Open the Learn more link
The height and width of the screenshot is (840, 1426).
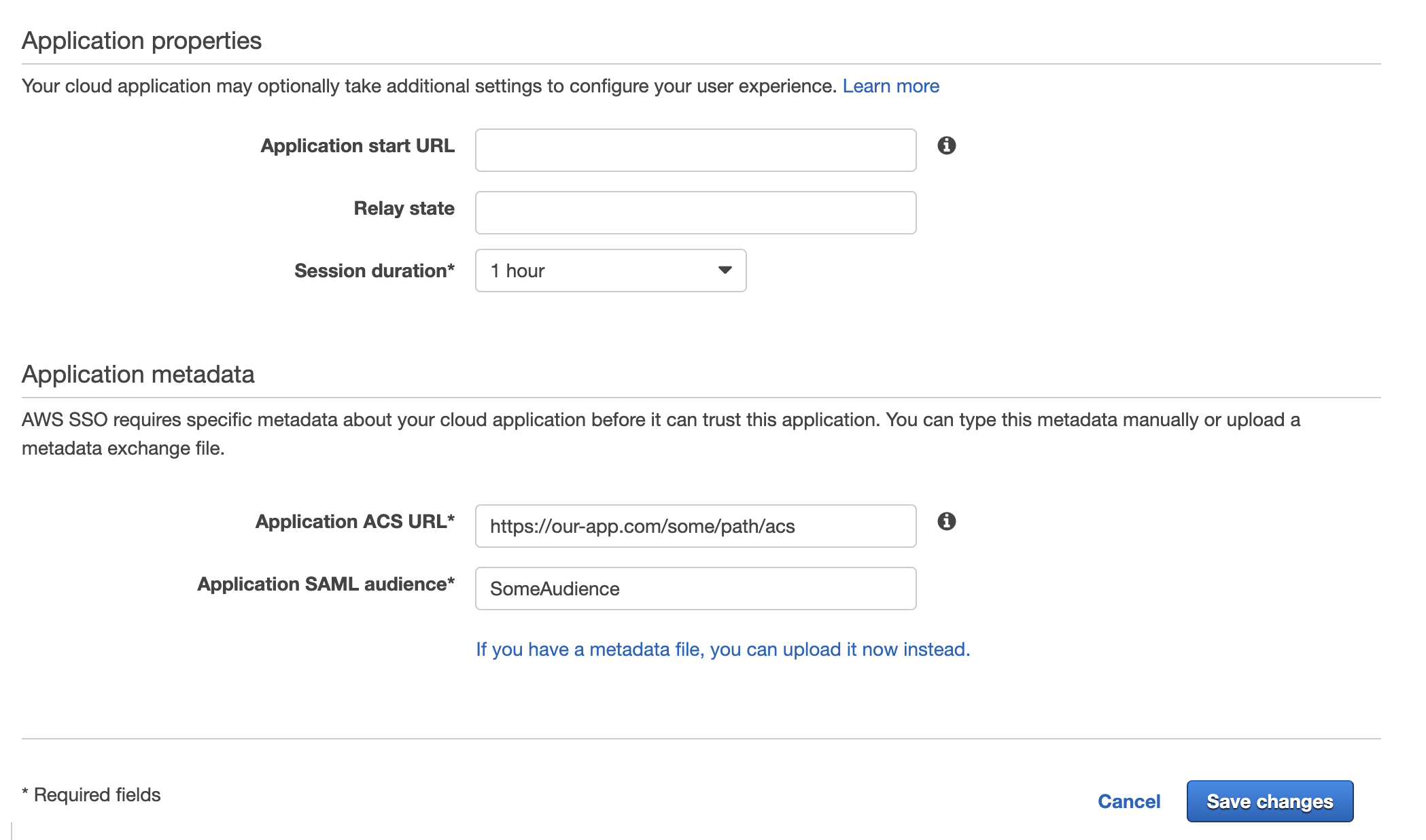[890, 86]
